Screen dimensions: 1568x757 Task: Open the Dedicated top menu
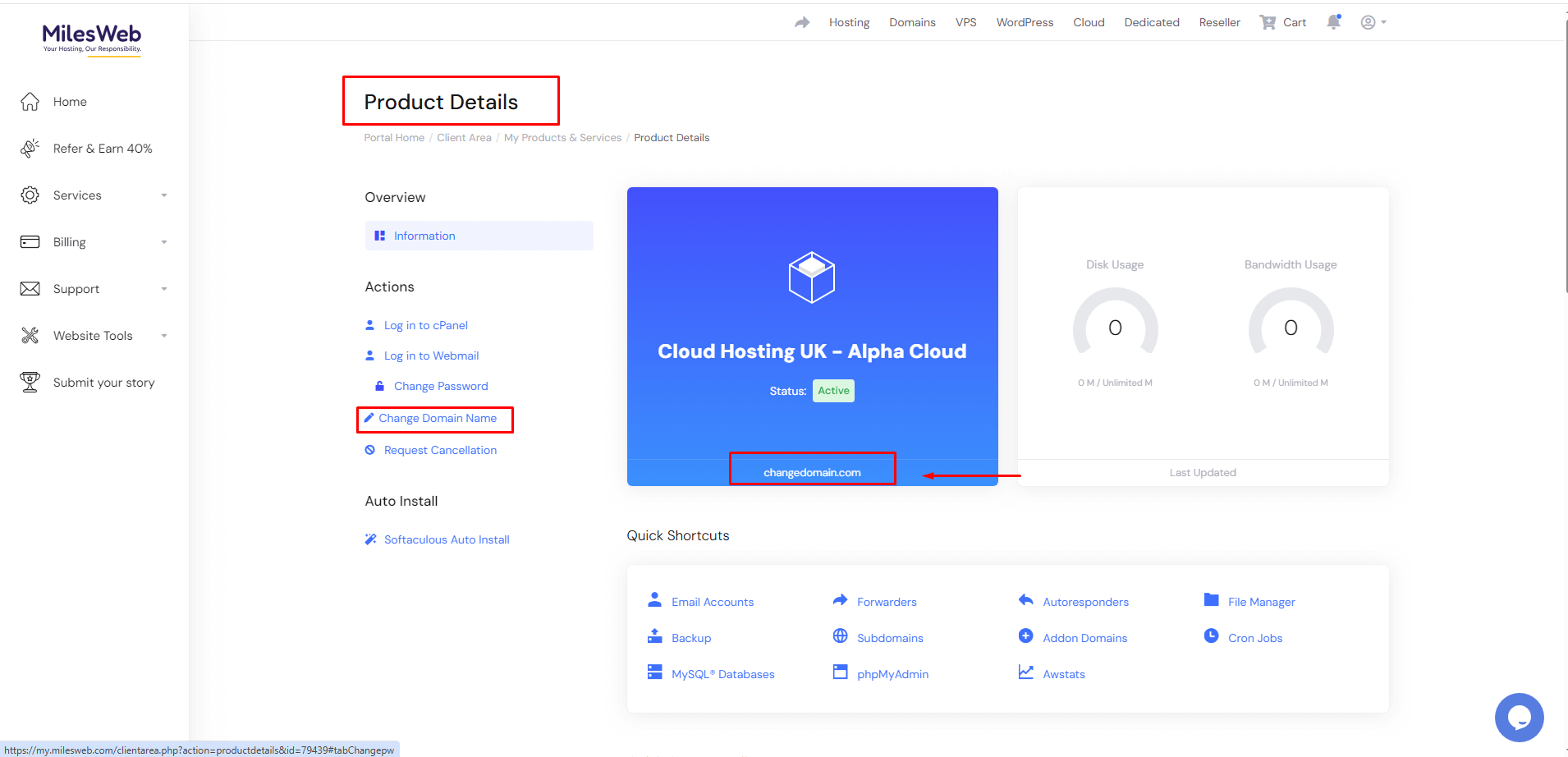click(x=1152, y=22)
